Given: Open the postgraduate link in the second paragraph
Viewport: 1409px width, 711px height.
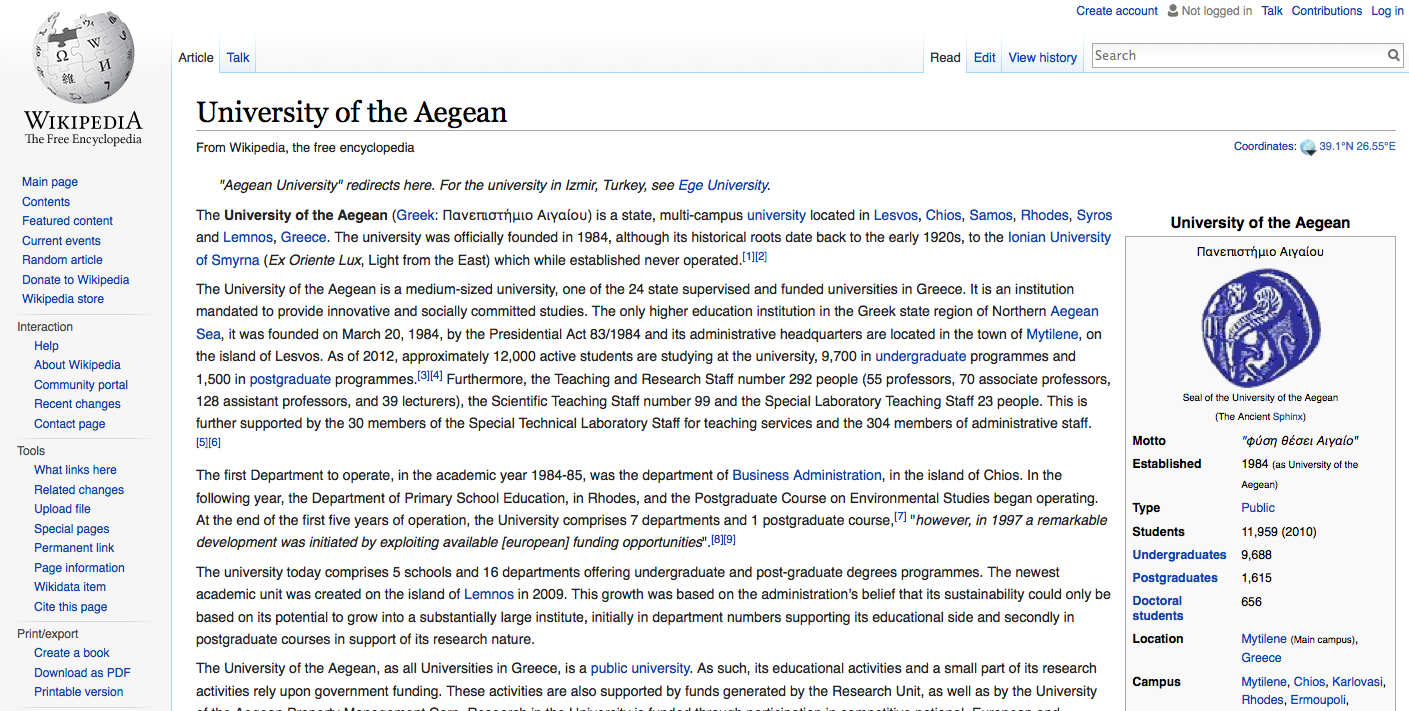Looking at the screenshot, I should point(290,379).
